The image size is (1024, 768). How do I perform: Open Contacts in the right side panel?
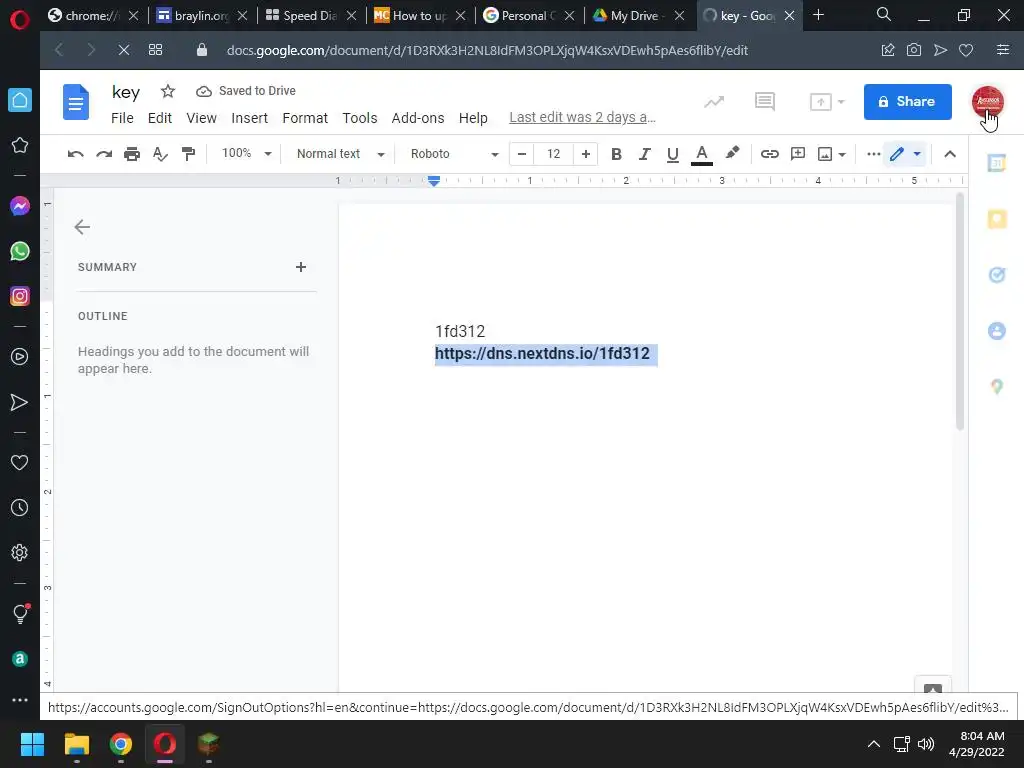pos(997,331)
